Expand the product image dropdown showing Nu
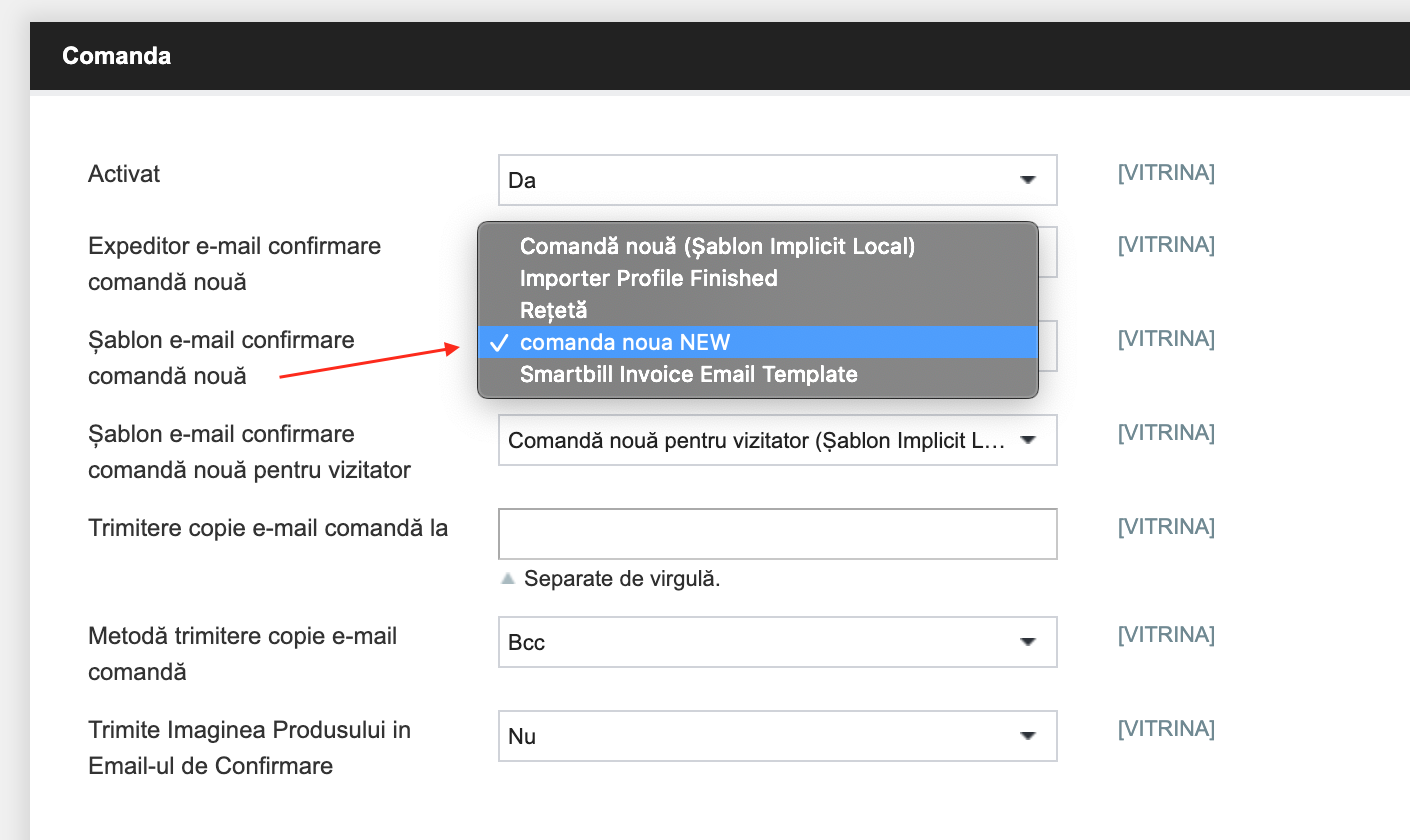1410x840 pixels. pos(777,736)
